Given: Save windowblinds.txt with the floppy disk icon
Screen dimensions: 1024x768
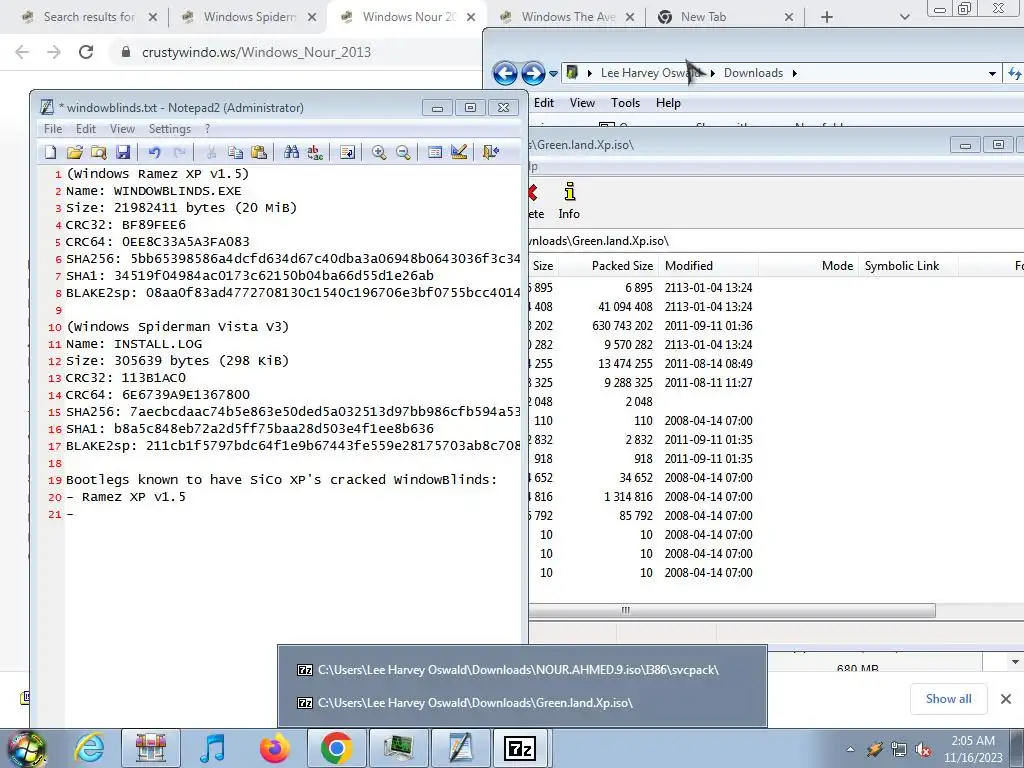Looking at the screenshot, I should [x=123, y=152].
